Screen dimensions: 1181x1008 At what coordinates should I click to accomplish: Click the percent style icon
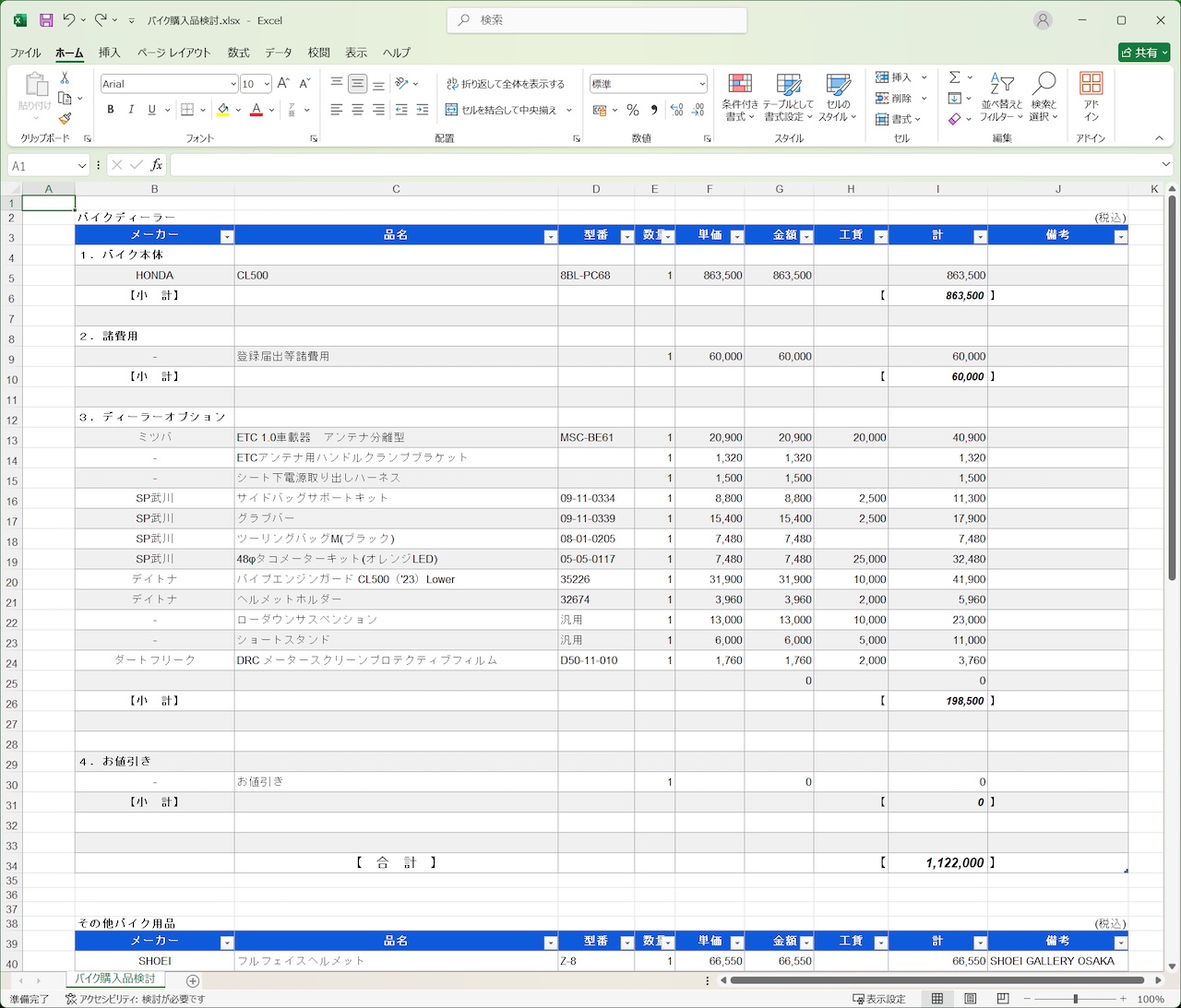click(633, 110)
